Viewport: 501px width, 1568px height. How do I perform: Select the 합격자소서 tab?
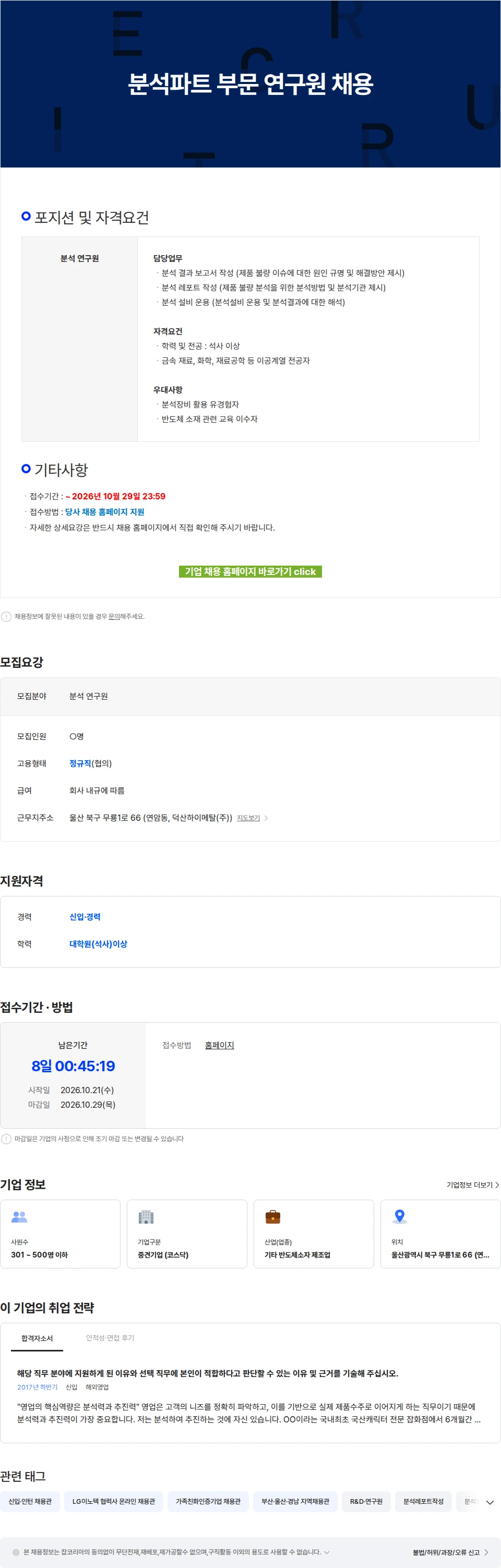click(x=37, y=1338)
